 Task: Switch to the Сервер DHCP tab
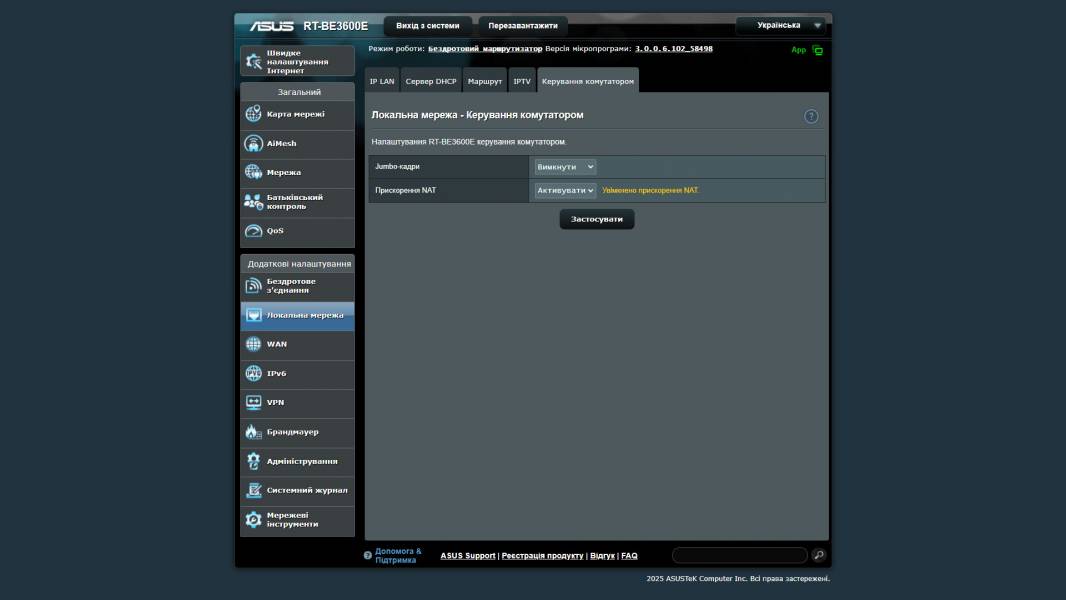click(431, 81)
